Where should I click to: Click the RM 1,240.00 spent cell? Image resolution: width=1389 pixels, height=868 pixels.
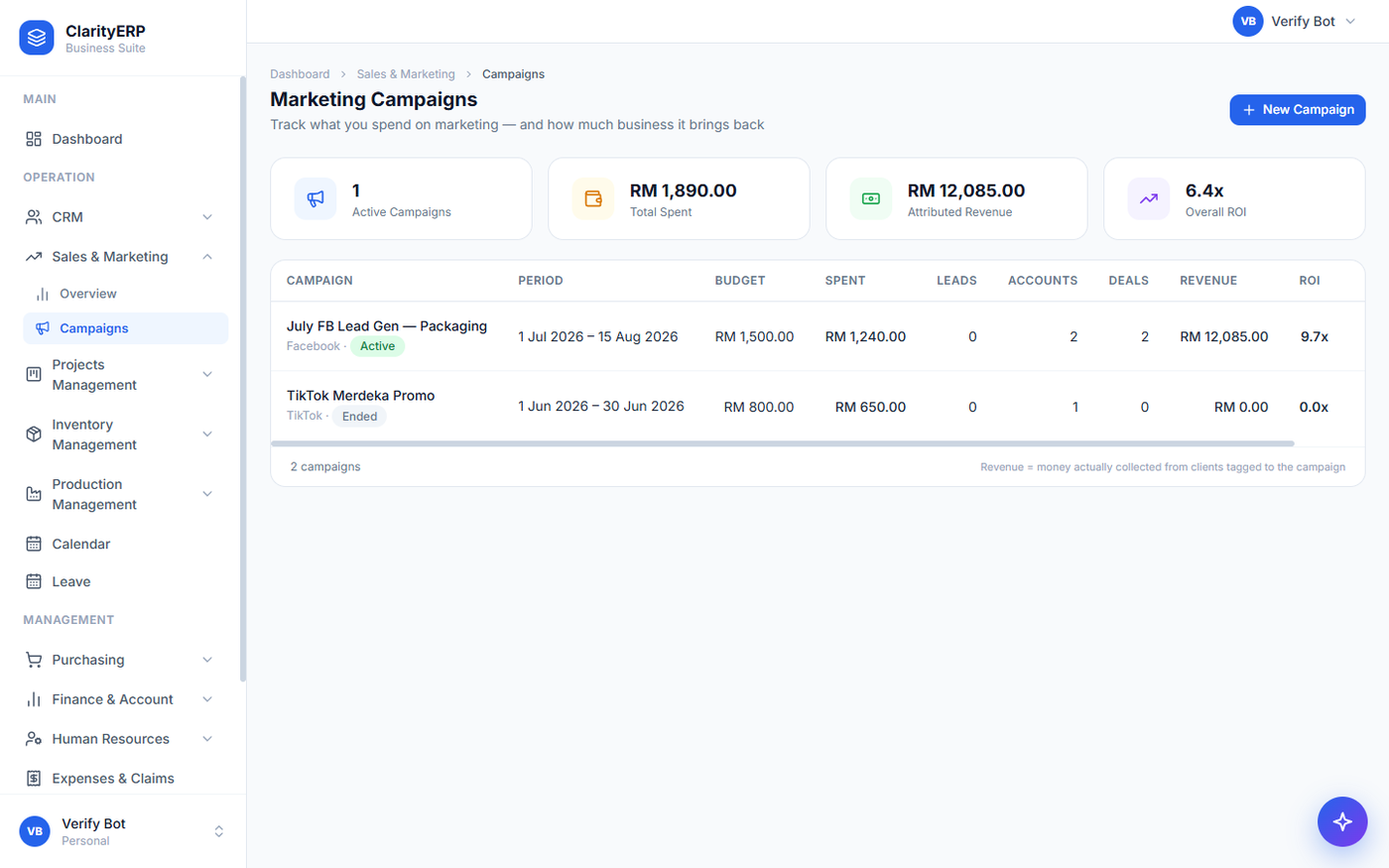pyautogui.click(x=865, y=336)
